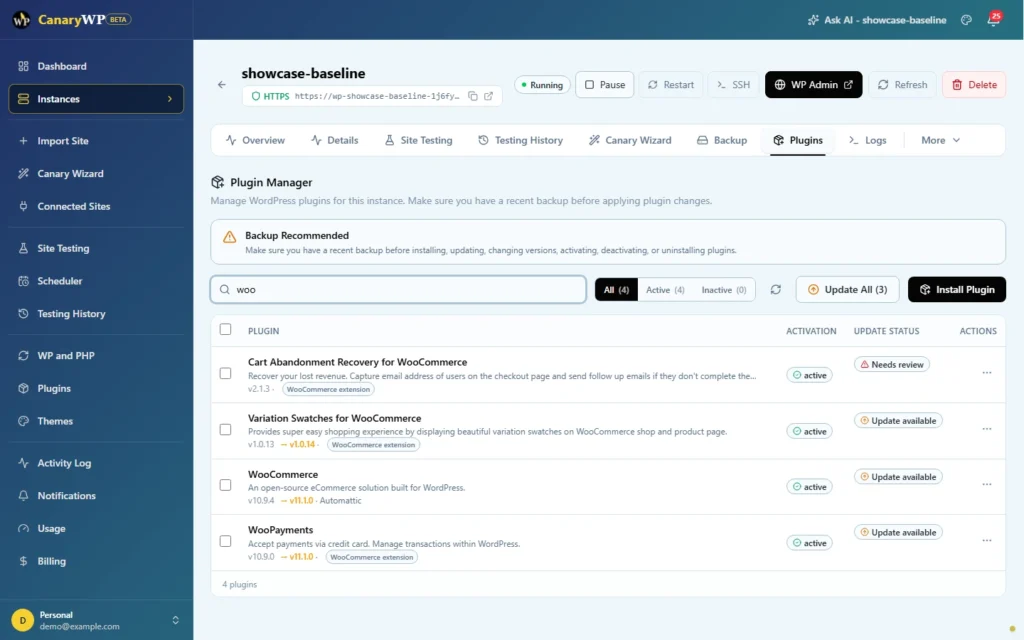Open Import Site in sidebar
The height and width of the screenshot is (640, 1024).
pos(96,140)
